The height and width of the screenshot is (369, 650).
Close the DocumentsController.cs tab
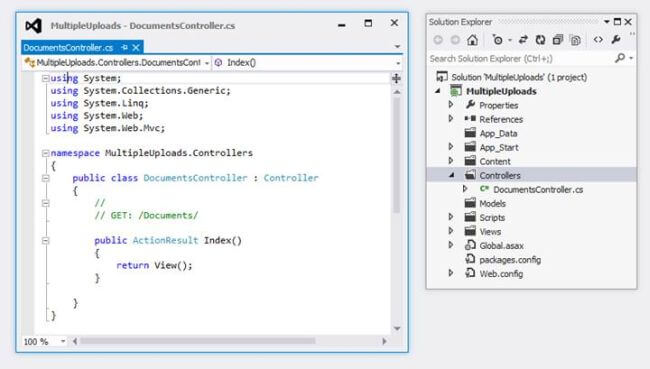click(136, 48)
